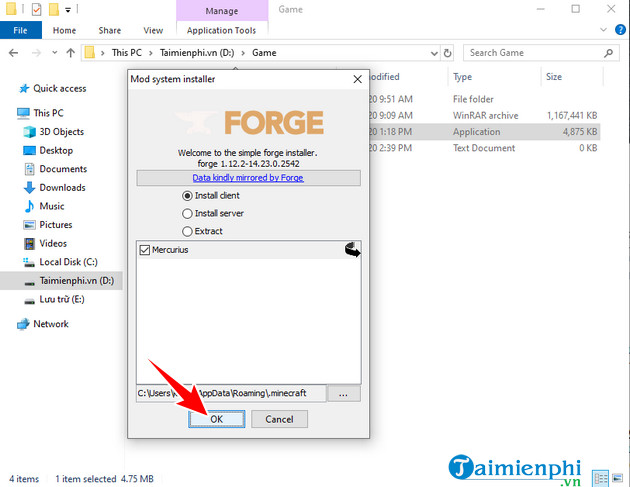Open Network in the navigation pane
This screenshot has width=630, height=487.
point(51,324)
